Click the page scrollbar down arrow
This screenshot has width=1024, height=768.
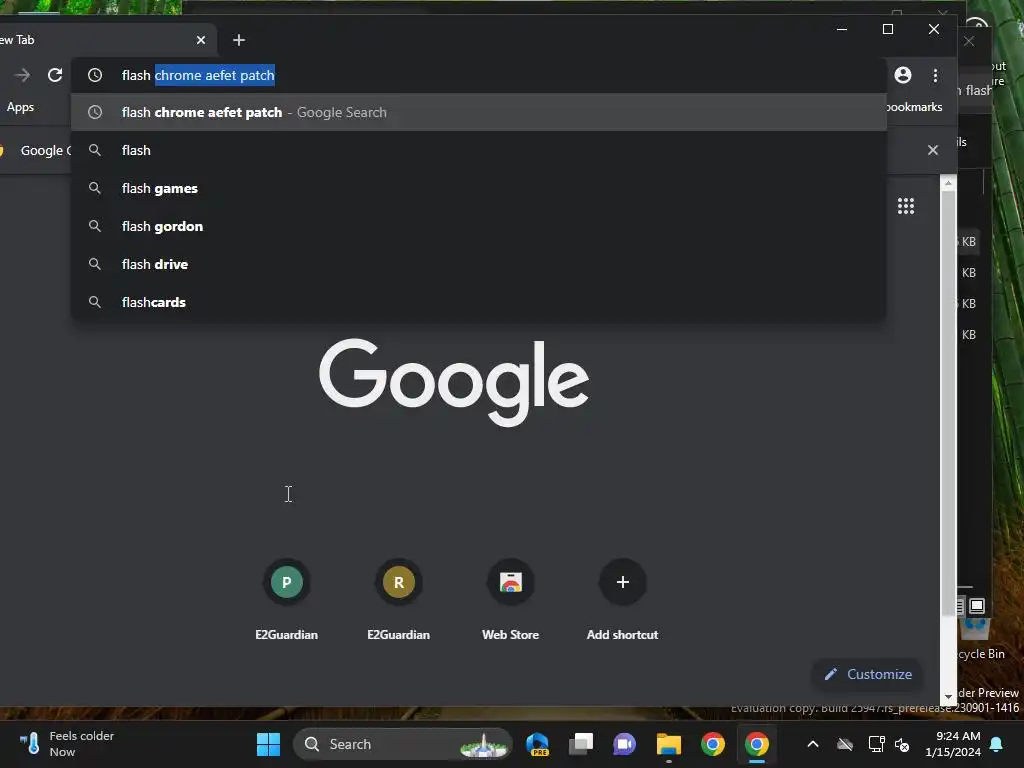pos(948,697)
